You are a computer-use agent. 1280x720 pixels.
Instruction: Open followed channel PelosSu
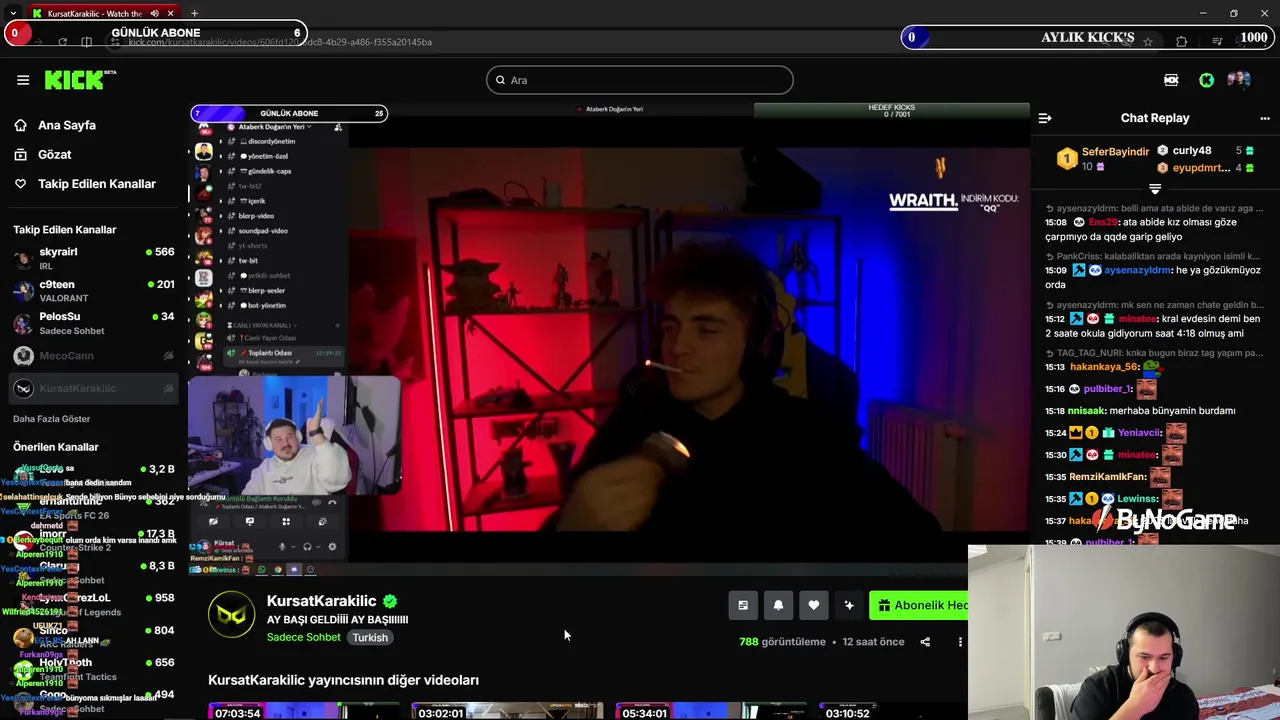tap(94, 323)
